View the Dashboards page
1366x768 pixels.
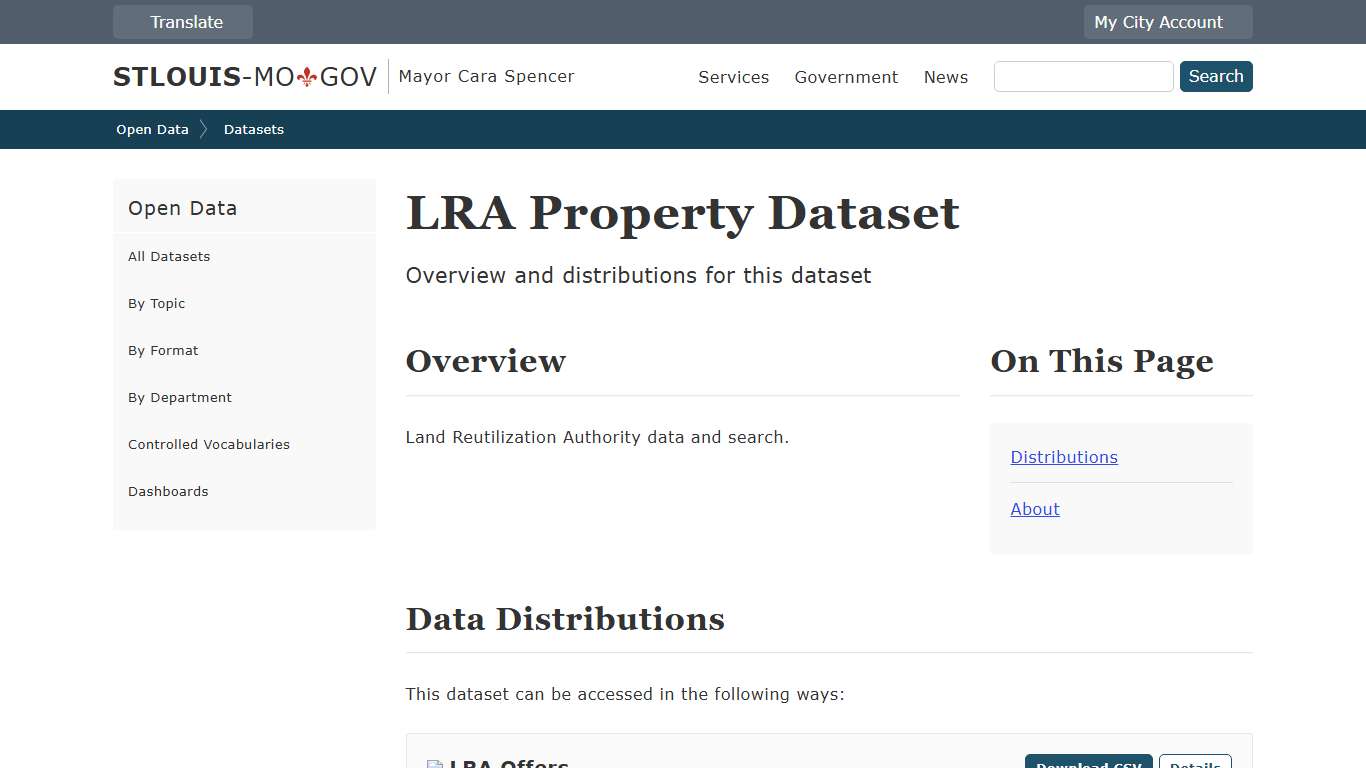(168, 491)
